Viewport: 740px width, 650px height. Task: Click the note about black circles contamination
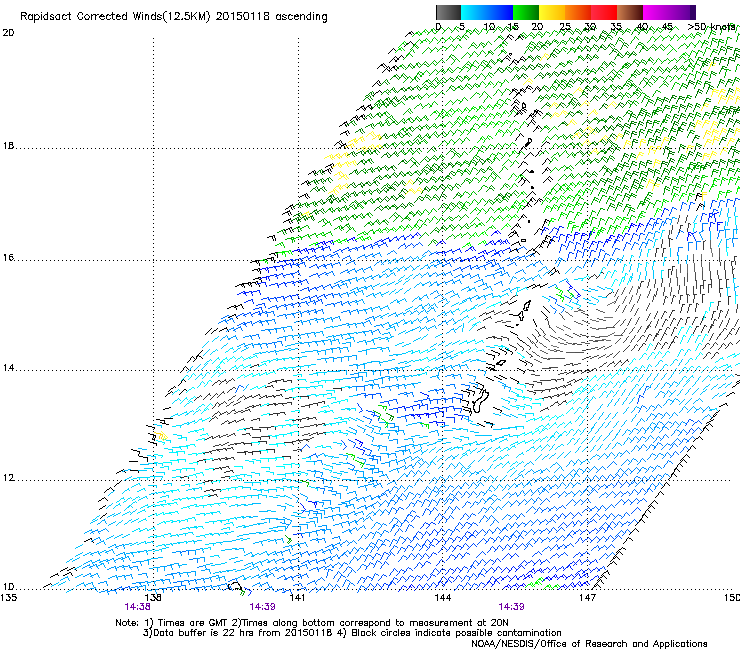449,633
